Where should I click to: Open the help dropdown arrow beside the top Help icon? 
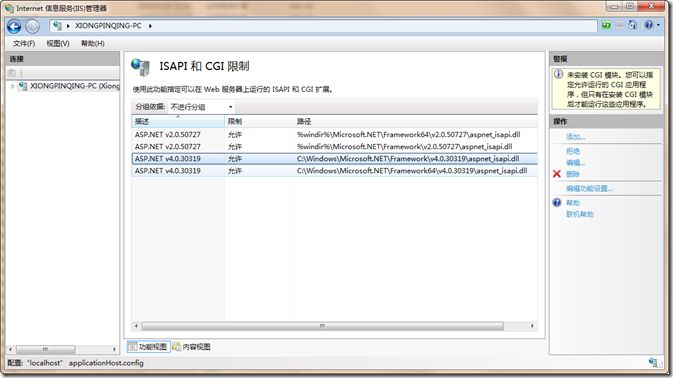[x=658, y=26]
